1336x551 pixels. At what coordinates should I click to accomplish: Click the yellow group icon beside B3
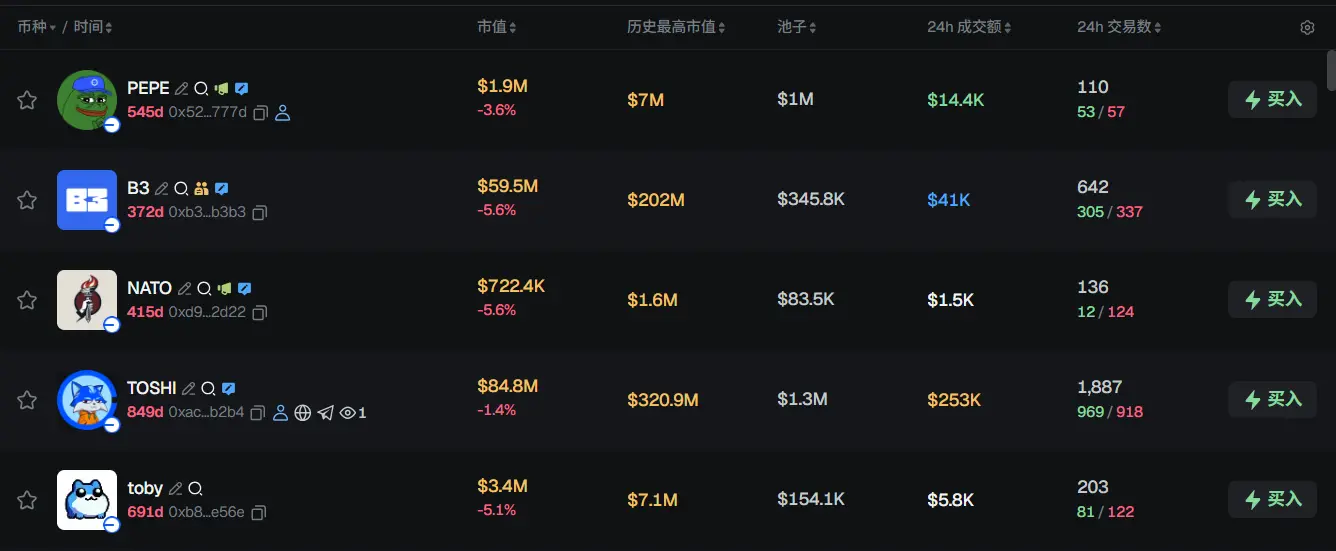[201, 189]
